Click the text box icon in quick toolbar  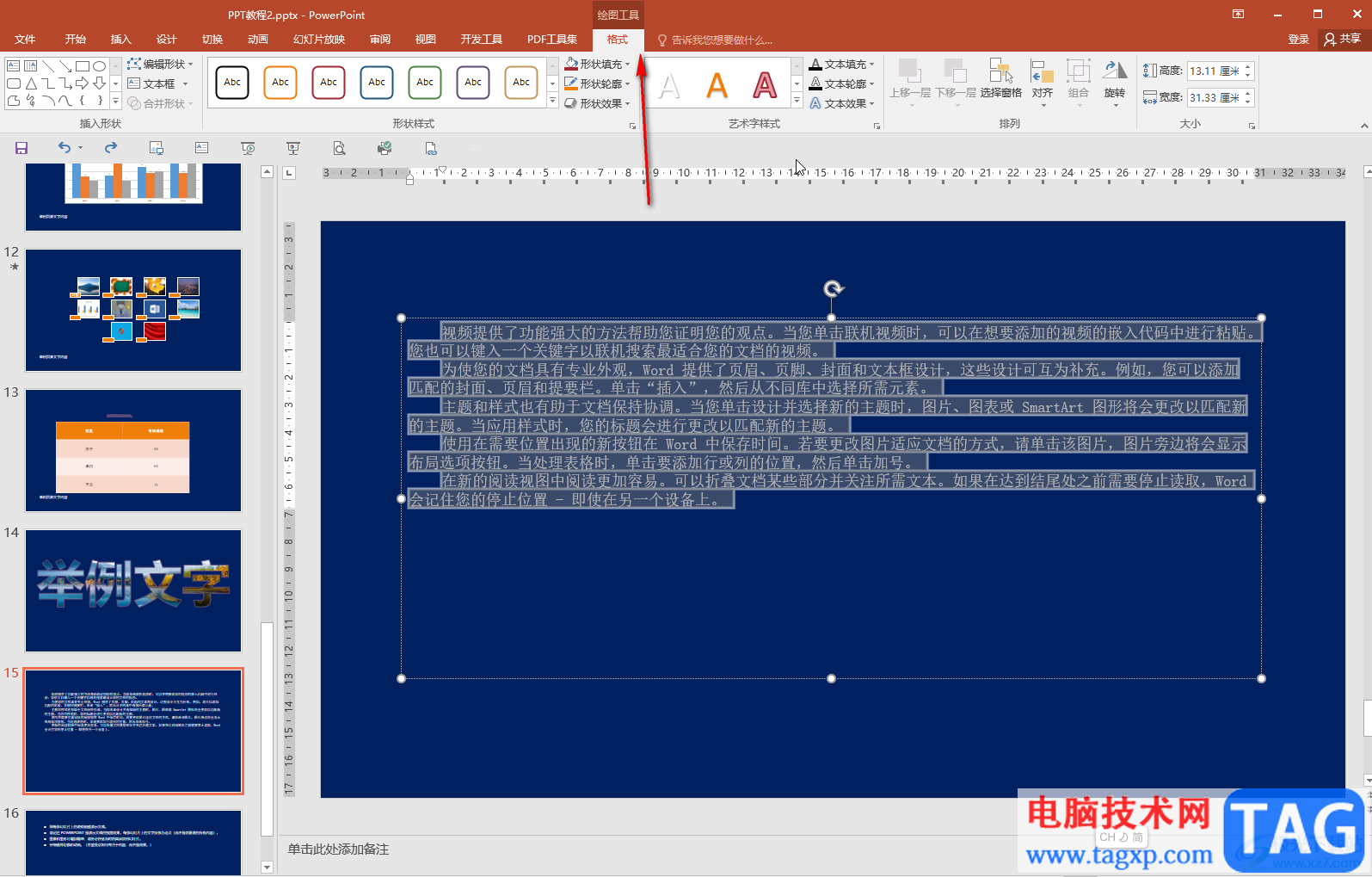(x=201, y=148)
